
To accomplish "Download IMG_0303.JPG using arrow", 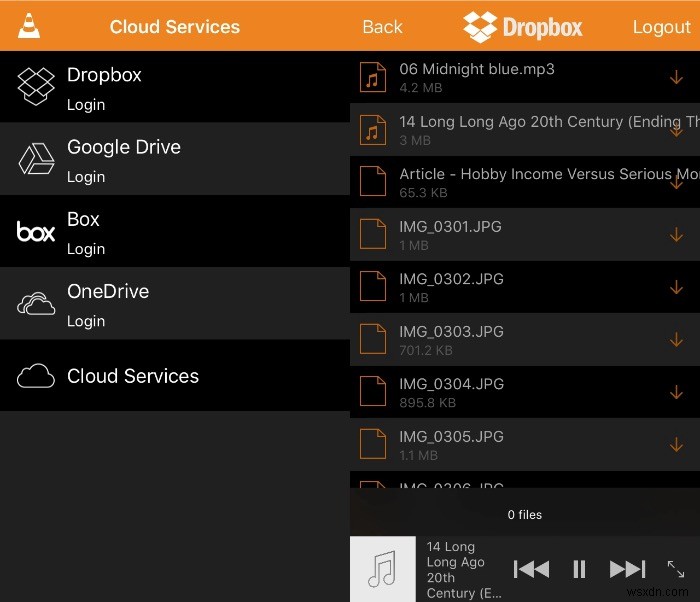I will (676, 339).
